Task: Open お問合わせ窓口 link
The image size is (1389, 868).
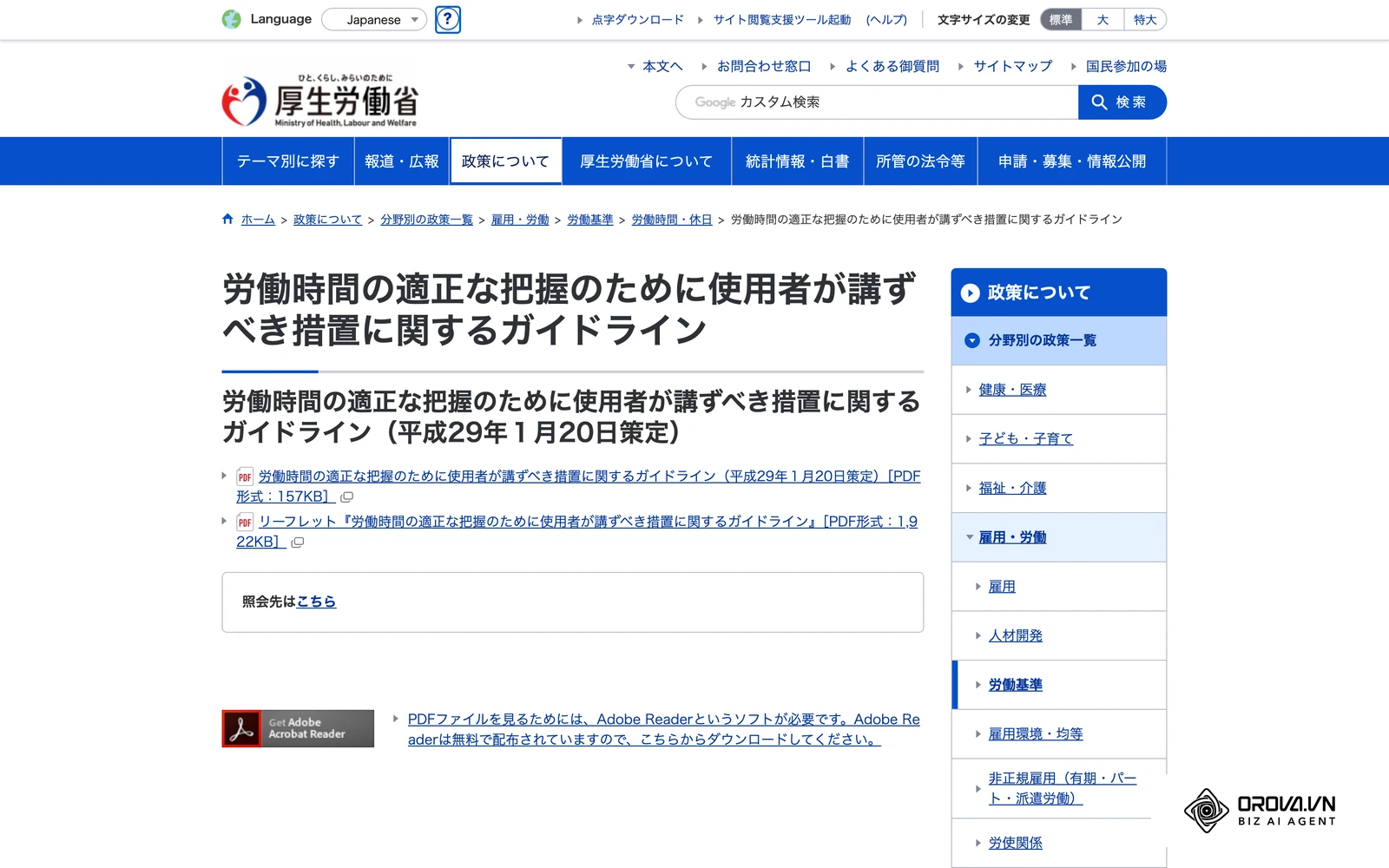Action: [x=764, y=66]
